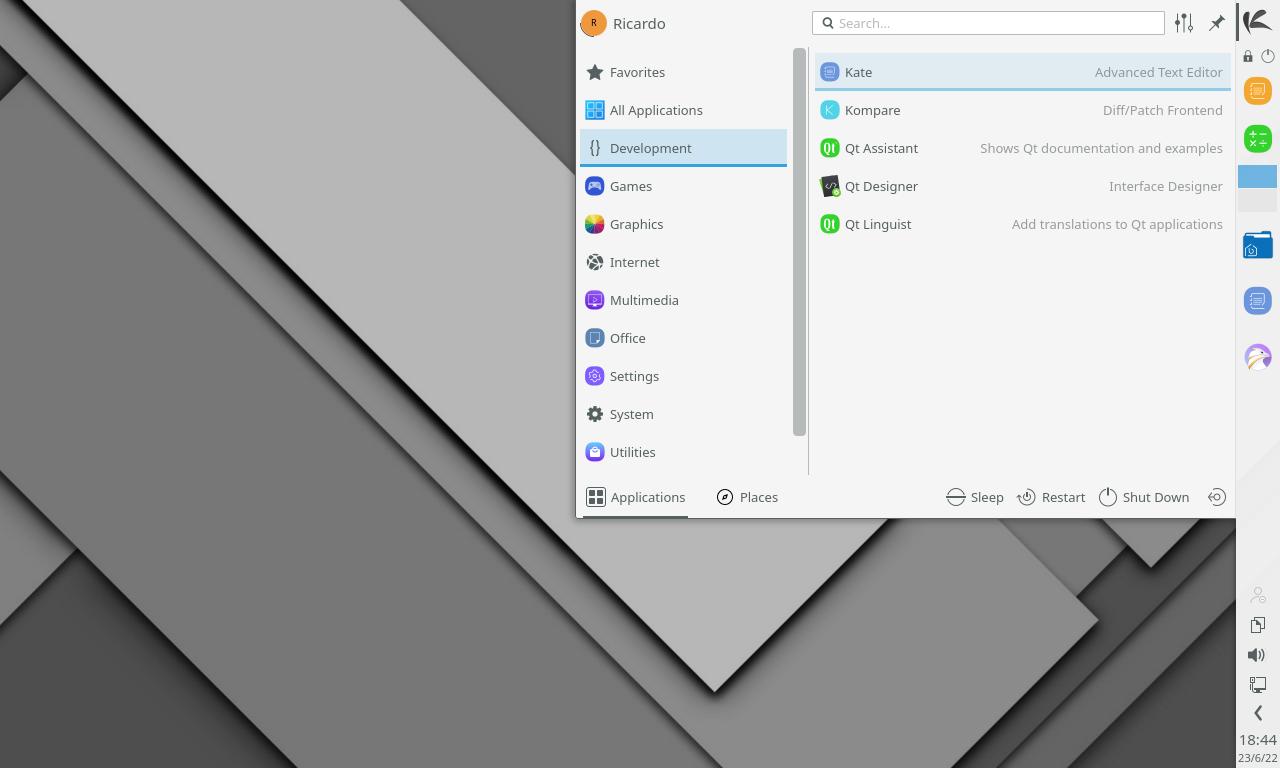1280x768 pixels.
Task: Switch to the Applications tab
Action: click(635, 497)
